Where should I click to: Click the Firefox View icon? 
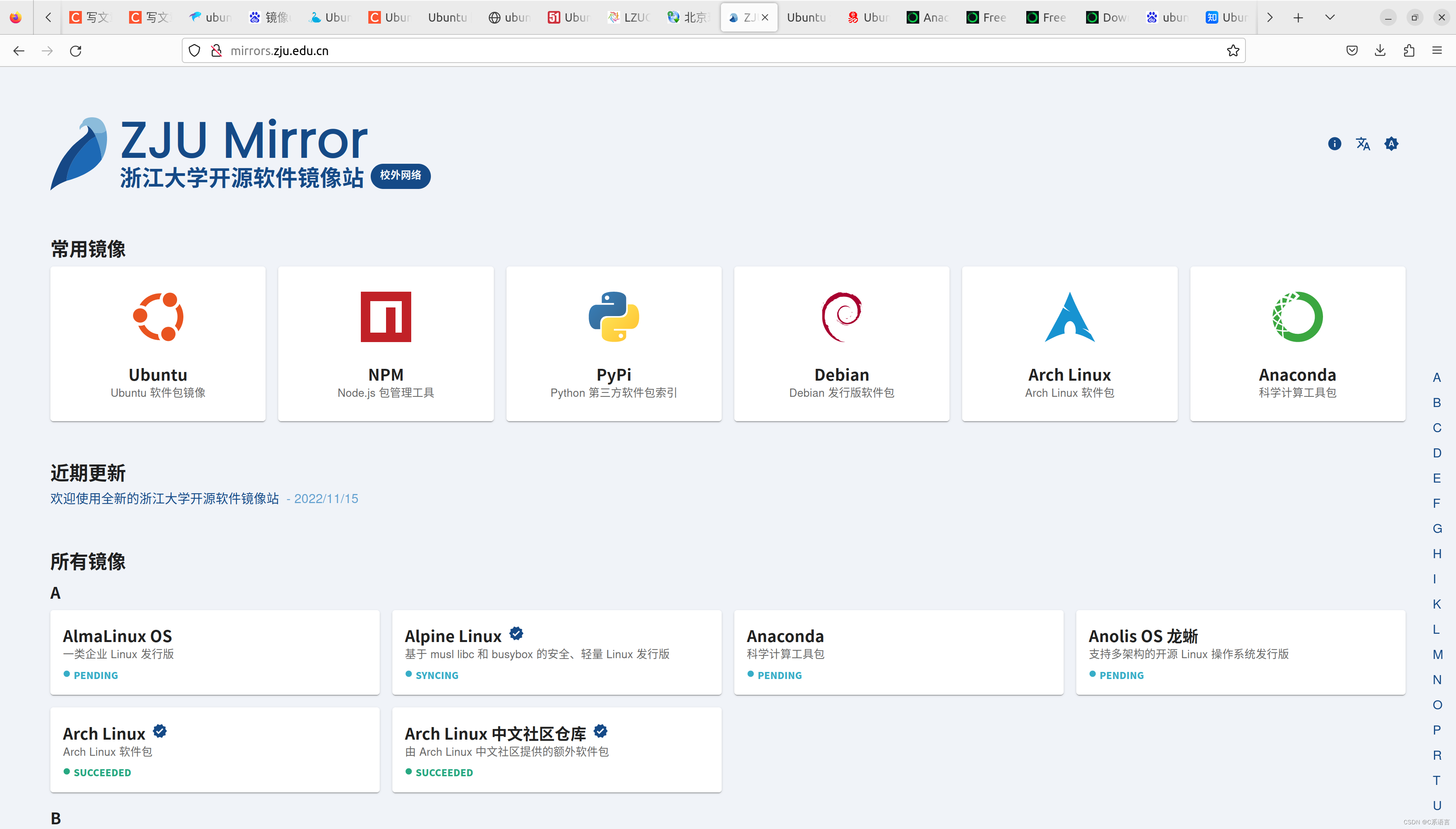[15, 18]
